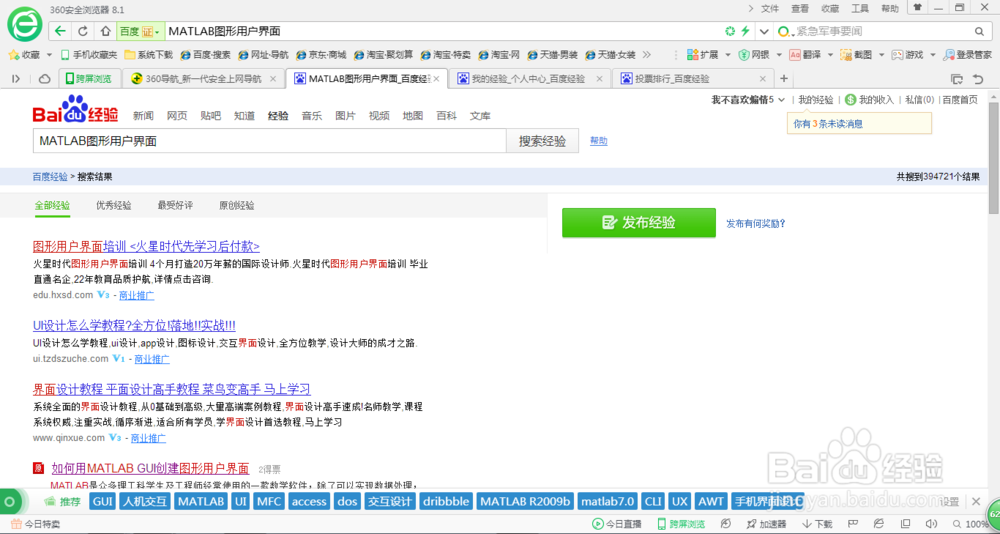Screen dimensions: 1000x534
Task: Click the MATLAB R2009b recommendation tag
Action: [x=526, y=501]
